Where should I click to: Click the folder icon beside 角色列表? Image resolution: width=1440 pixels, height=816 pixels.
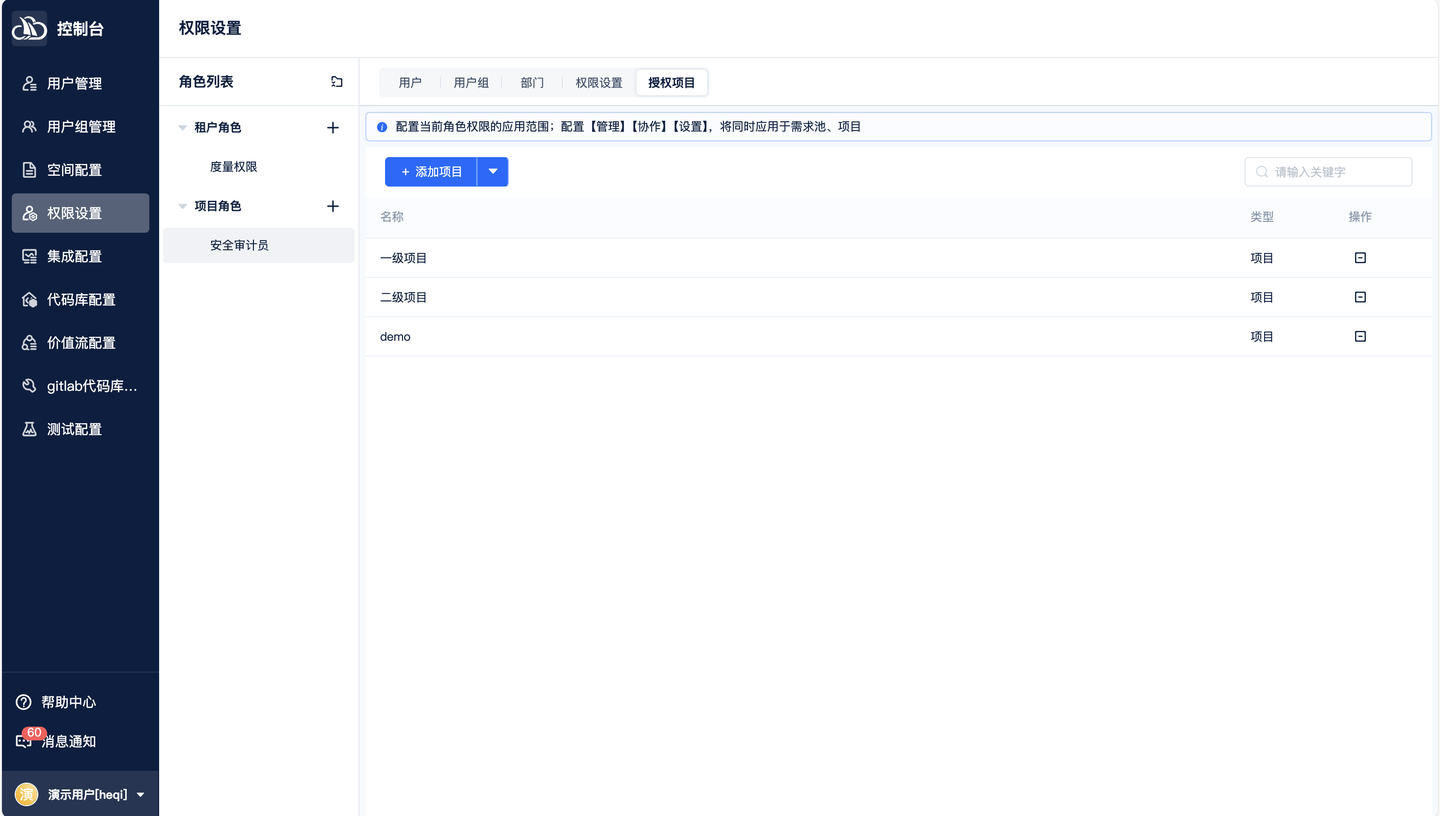(337, 82)
